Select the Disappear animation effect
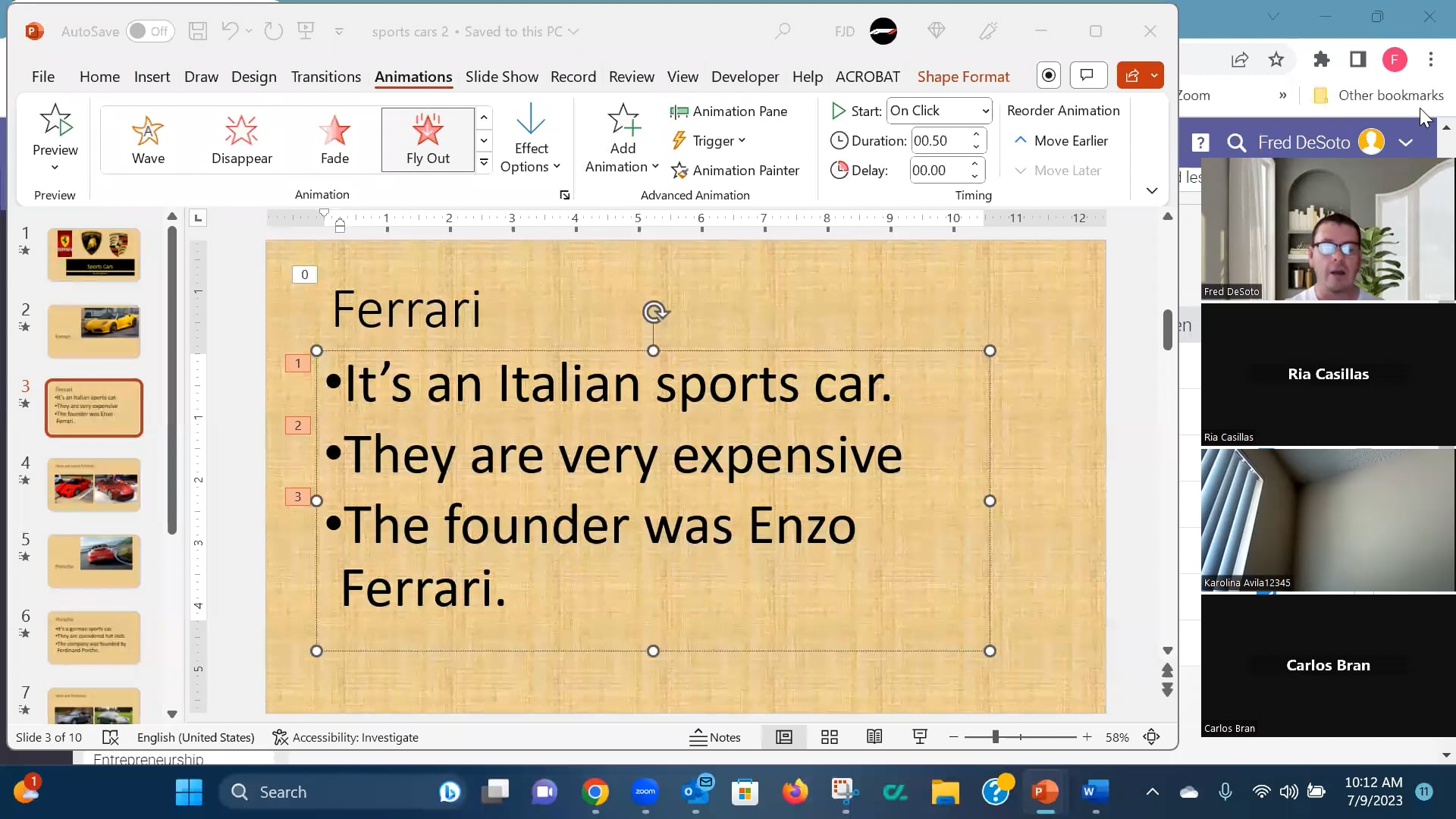The width and height of the screenshot is (1456, 819). click(x=241, y=140)
